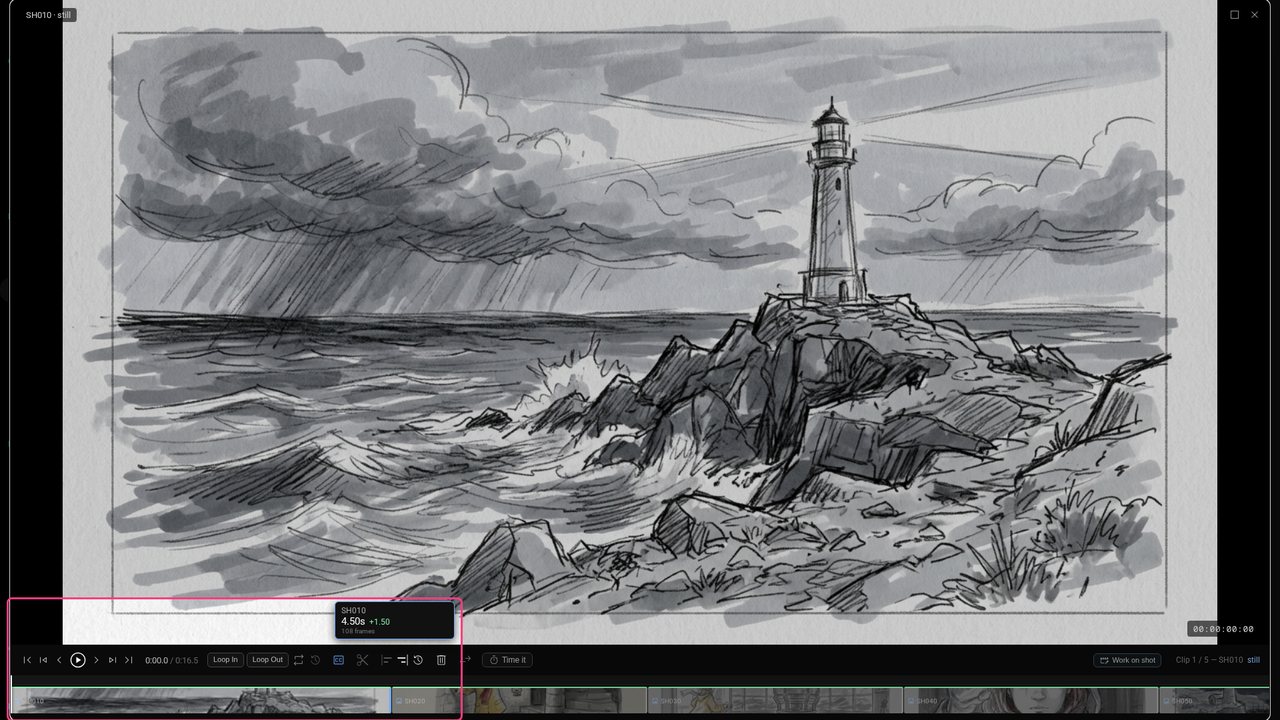Delete clip with the trash icon
The height and width of the screenshot is (720, 1280).
pyautogui.click(x=441, y=660)
